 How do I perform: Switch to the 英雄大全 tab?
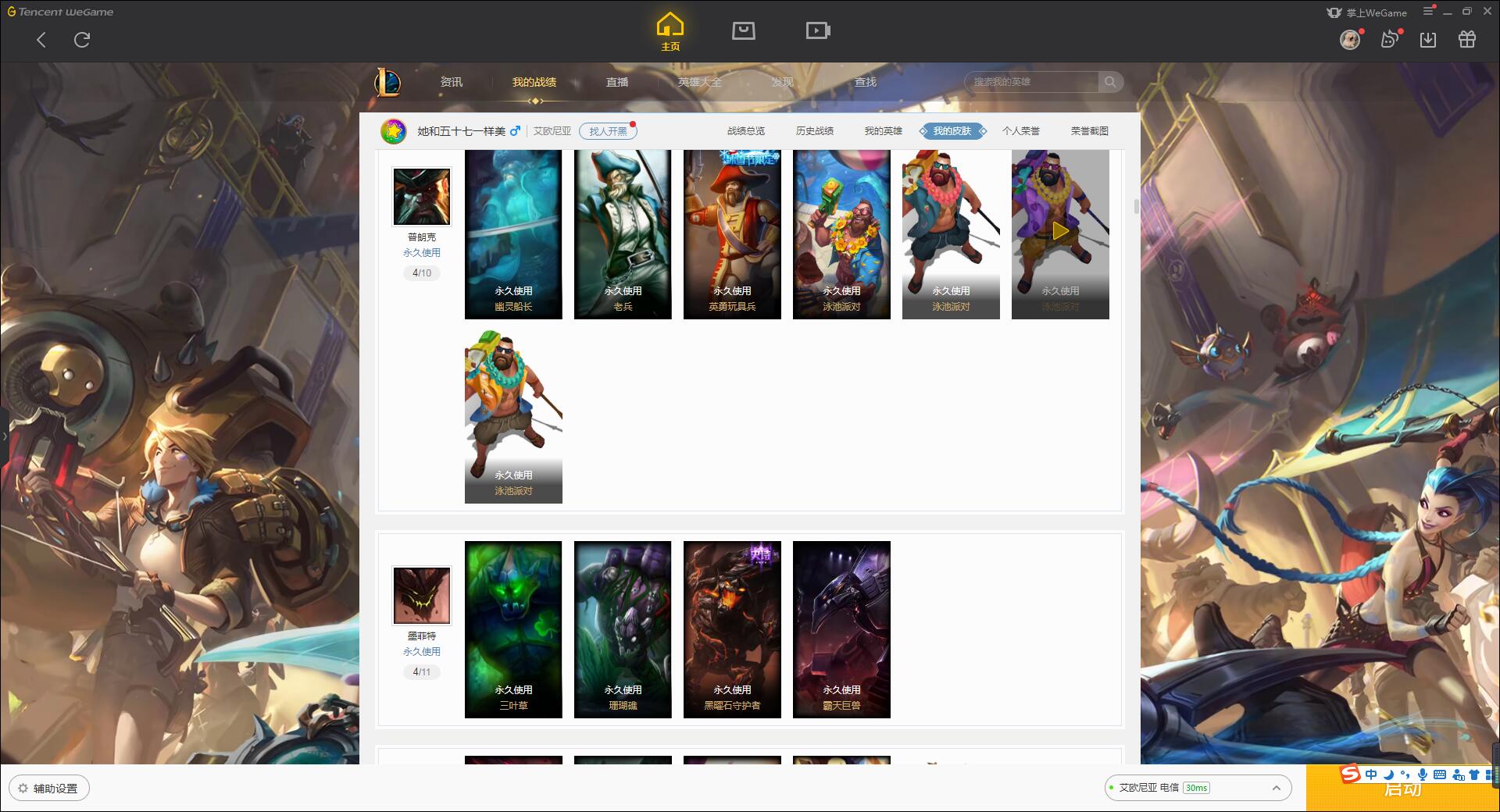point(700,82)
